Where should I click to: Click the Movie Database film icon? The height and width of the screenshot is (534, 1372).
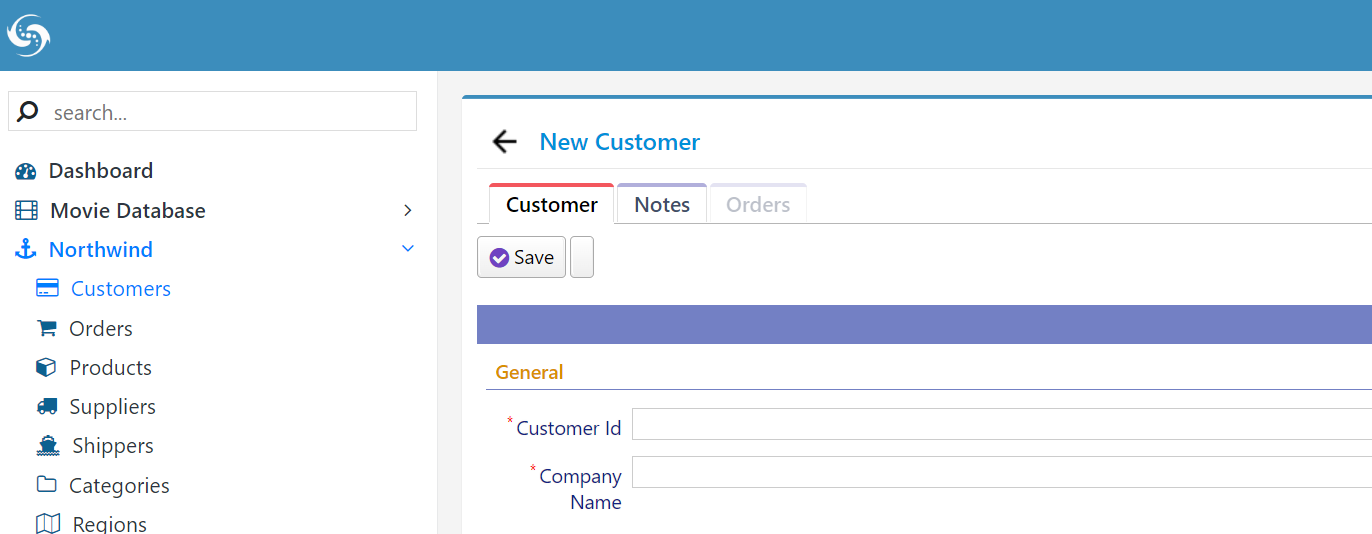26,211
